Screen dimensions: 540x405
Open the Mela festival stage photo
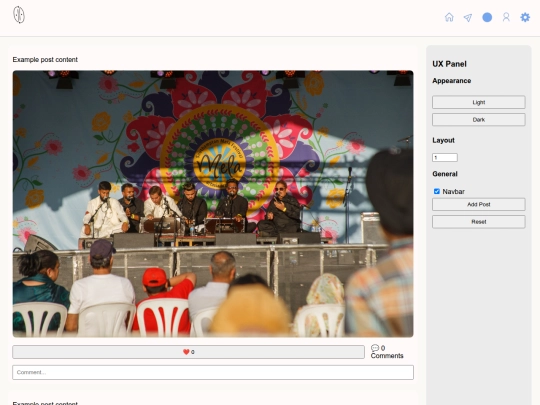(x=213, y=204)
